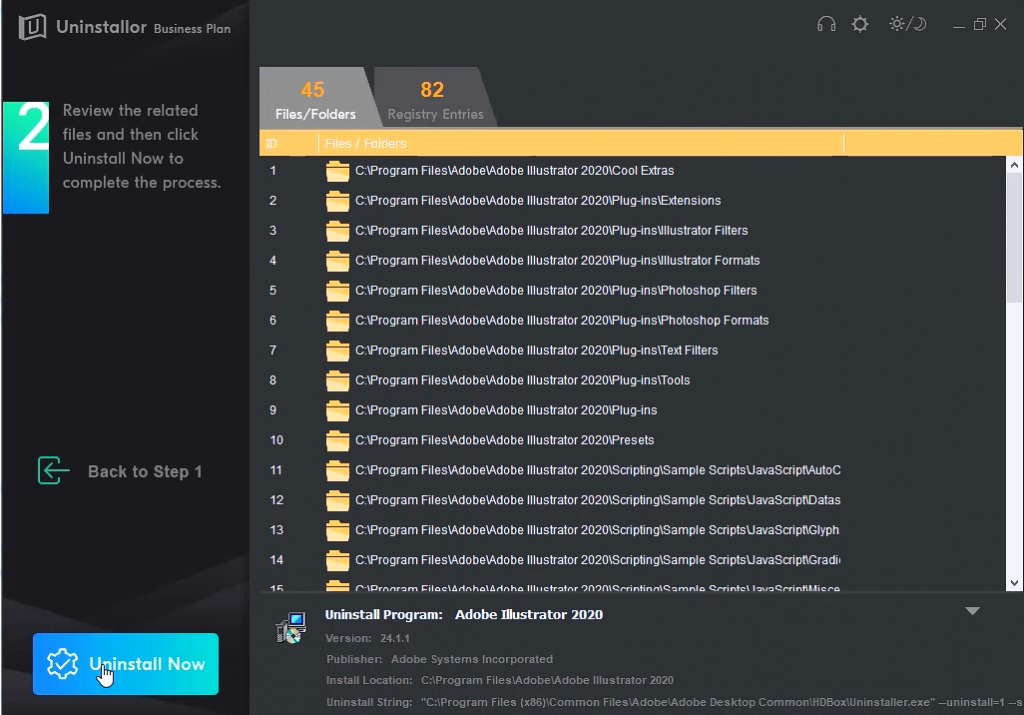The width and height of the screenshot is (1024, 715).
Task: Click folder icon for Plug-ins\Extensions row
Action: pos(338,201)
